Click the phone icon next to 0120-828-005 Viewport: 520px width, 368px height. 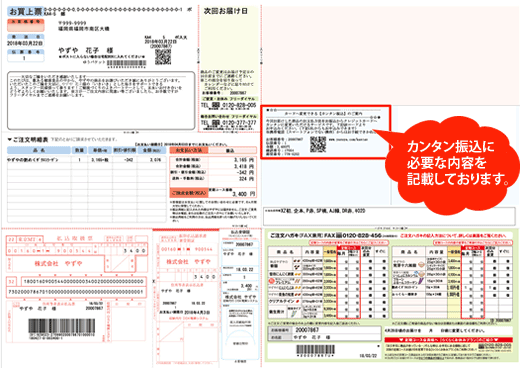click(216, 105)
